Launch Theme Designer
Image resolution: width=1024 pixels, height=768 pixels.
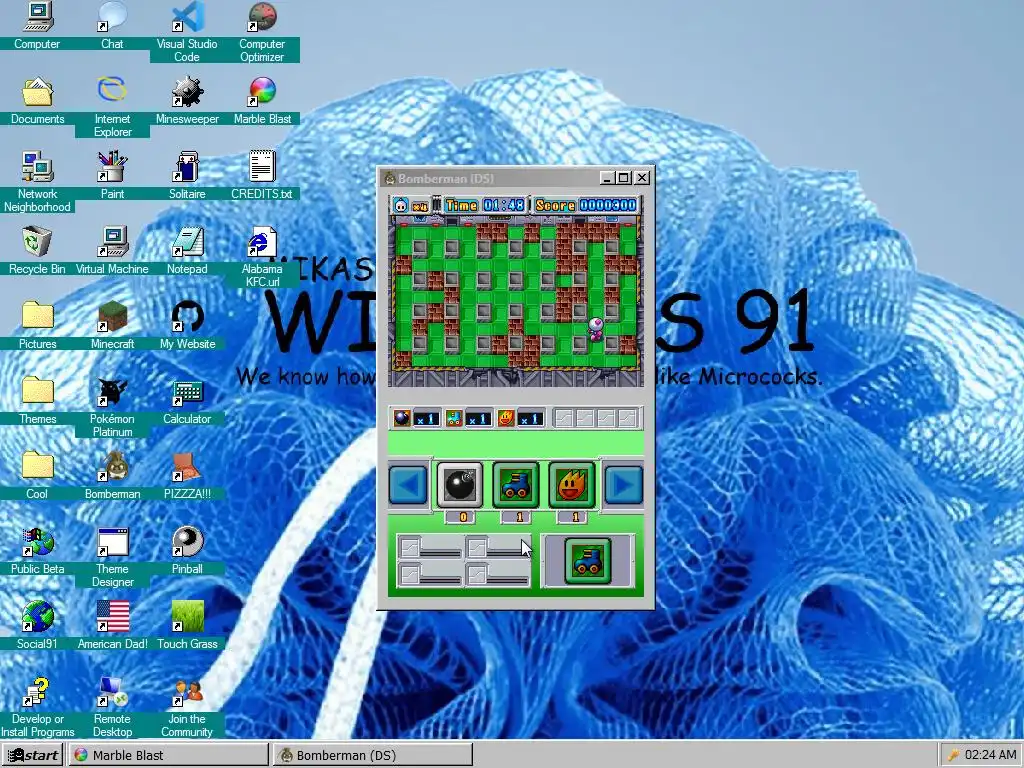[112, 556]
